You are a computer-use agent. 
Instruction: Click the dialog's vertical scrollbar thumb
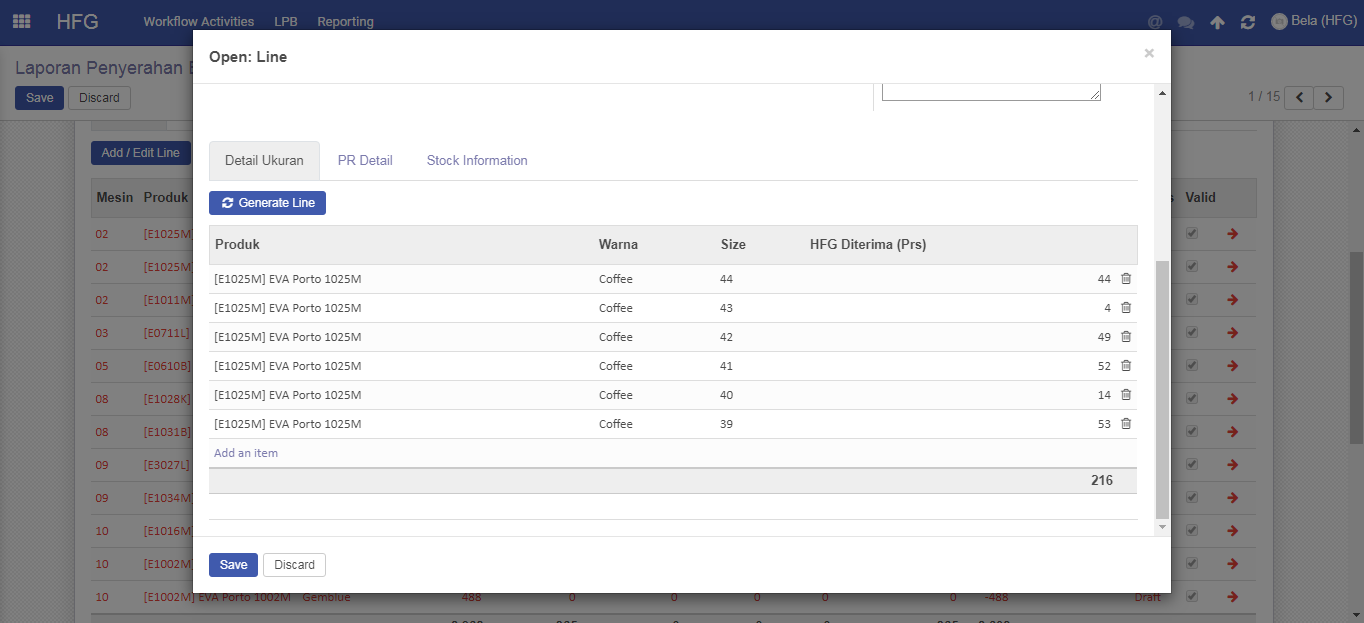tap(1161, 390)
